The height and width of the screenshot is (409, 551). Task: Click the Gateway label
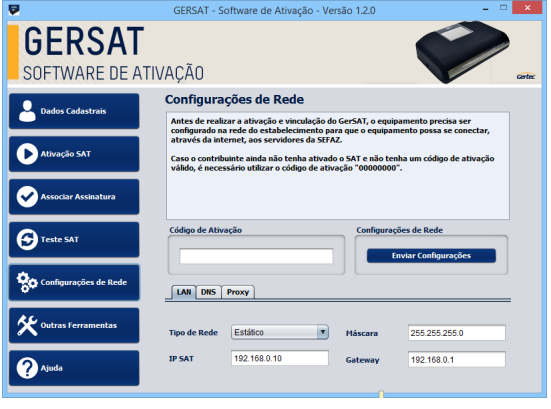tap(363, 360)
